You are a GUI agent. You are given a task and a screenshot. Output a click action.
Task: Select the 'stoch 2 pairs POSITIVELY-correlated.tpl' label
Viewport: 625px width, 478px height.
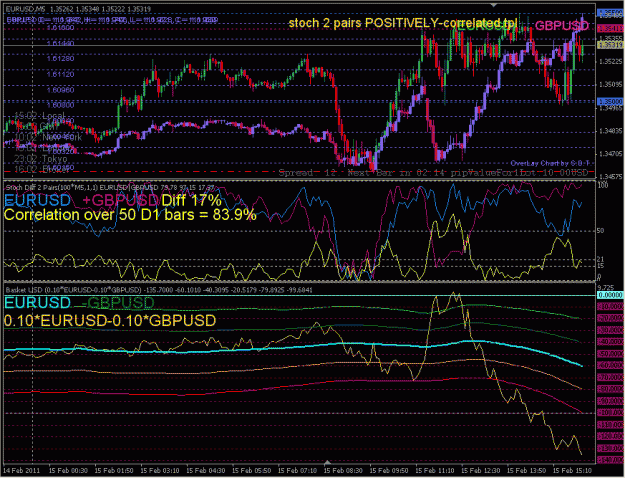point(403,23)
